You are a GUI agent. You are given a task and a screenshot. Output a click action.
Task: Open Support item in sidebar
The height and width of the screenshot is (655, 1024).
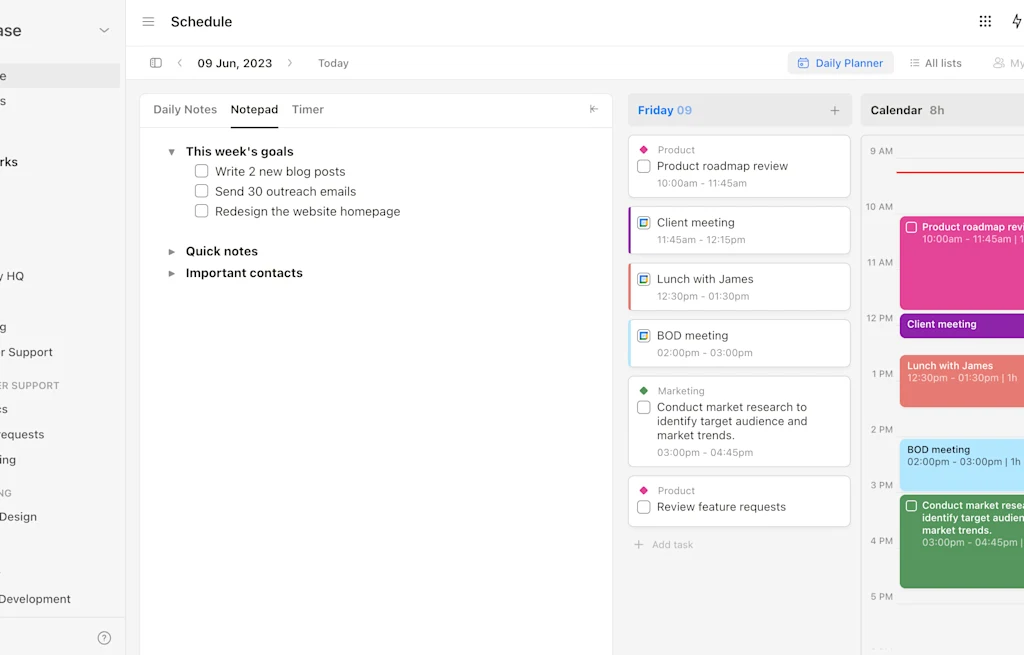click(27, 352)
